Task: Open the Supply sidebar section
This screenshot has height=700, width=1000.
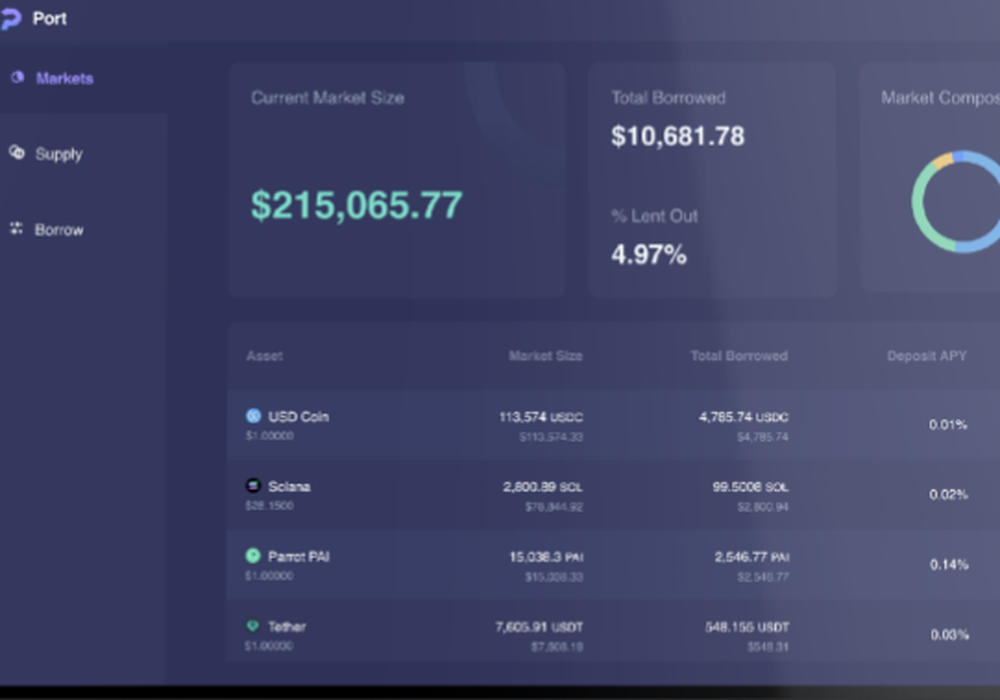Action: [59, 154]
